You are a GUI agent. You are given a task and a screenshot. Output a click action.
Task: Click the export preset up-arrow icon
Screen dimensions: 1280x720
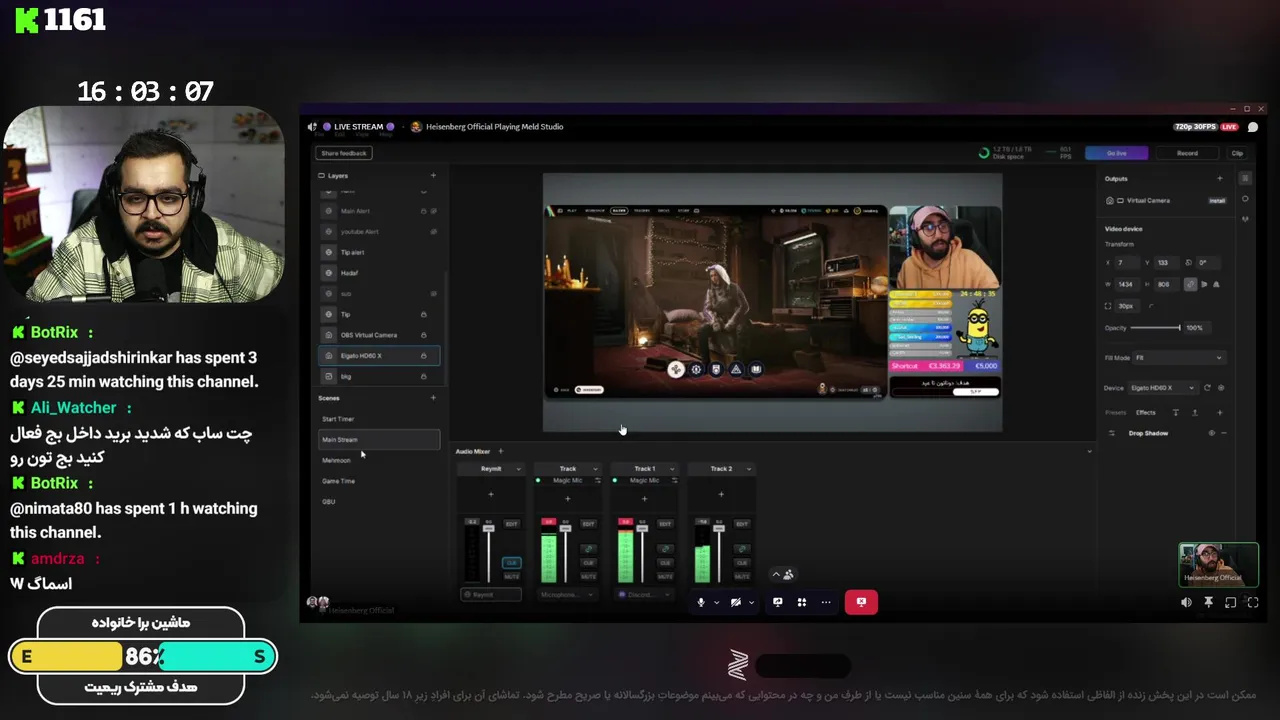coord(1195,412)
